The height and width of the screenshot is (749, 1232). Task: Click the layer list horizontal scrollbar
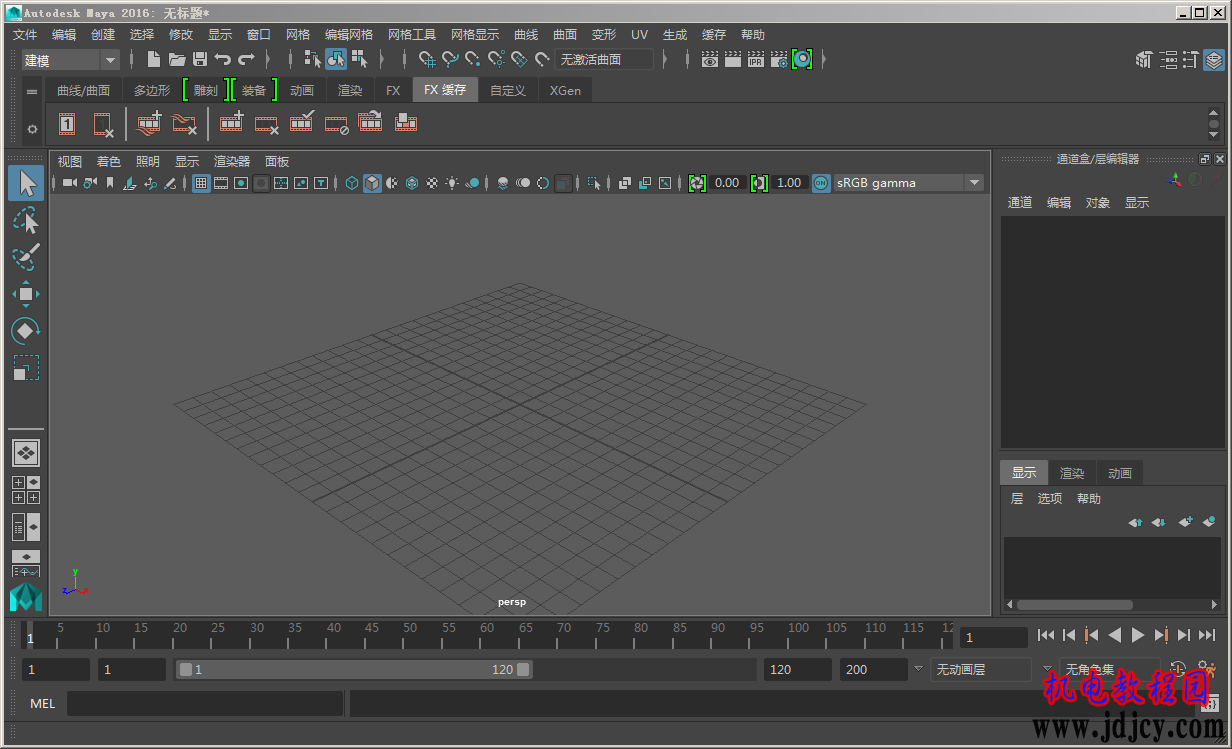pos(1075,605)
